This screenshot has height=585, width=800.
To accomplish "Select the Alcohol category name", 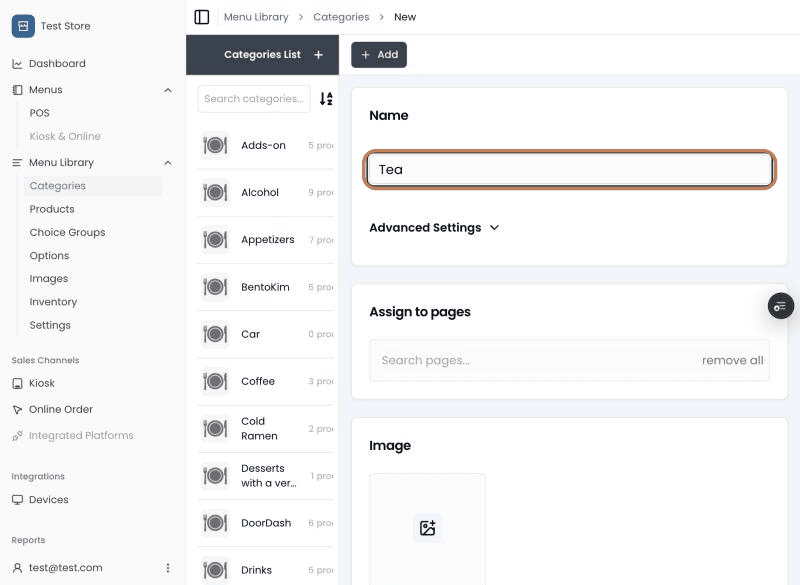I will pyautogui.click(x=260, y=192).
